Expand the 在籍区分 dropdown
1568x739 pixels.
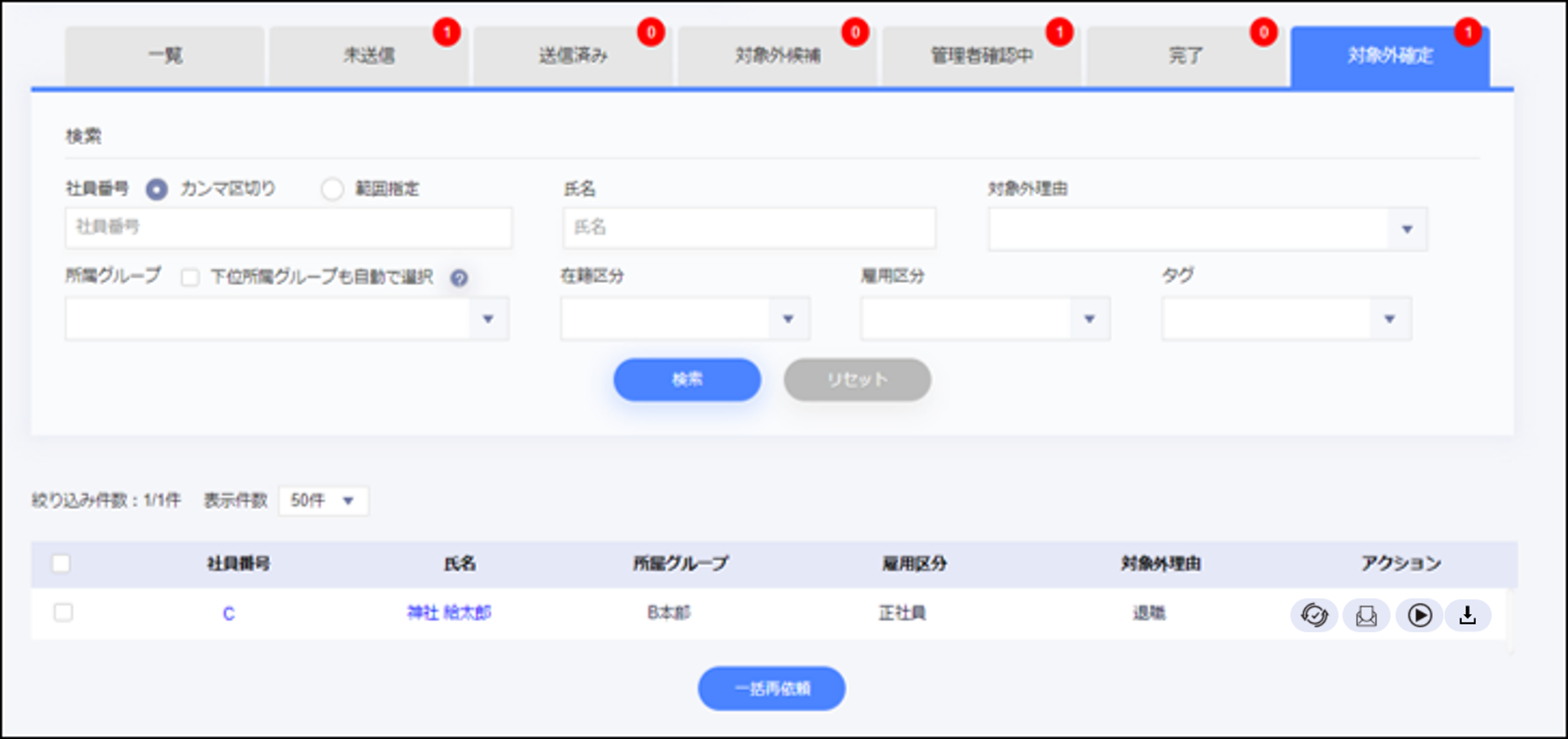tap(789, 318)
